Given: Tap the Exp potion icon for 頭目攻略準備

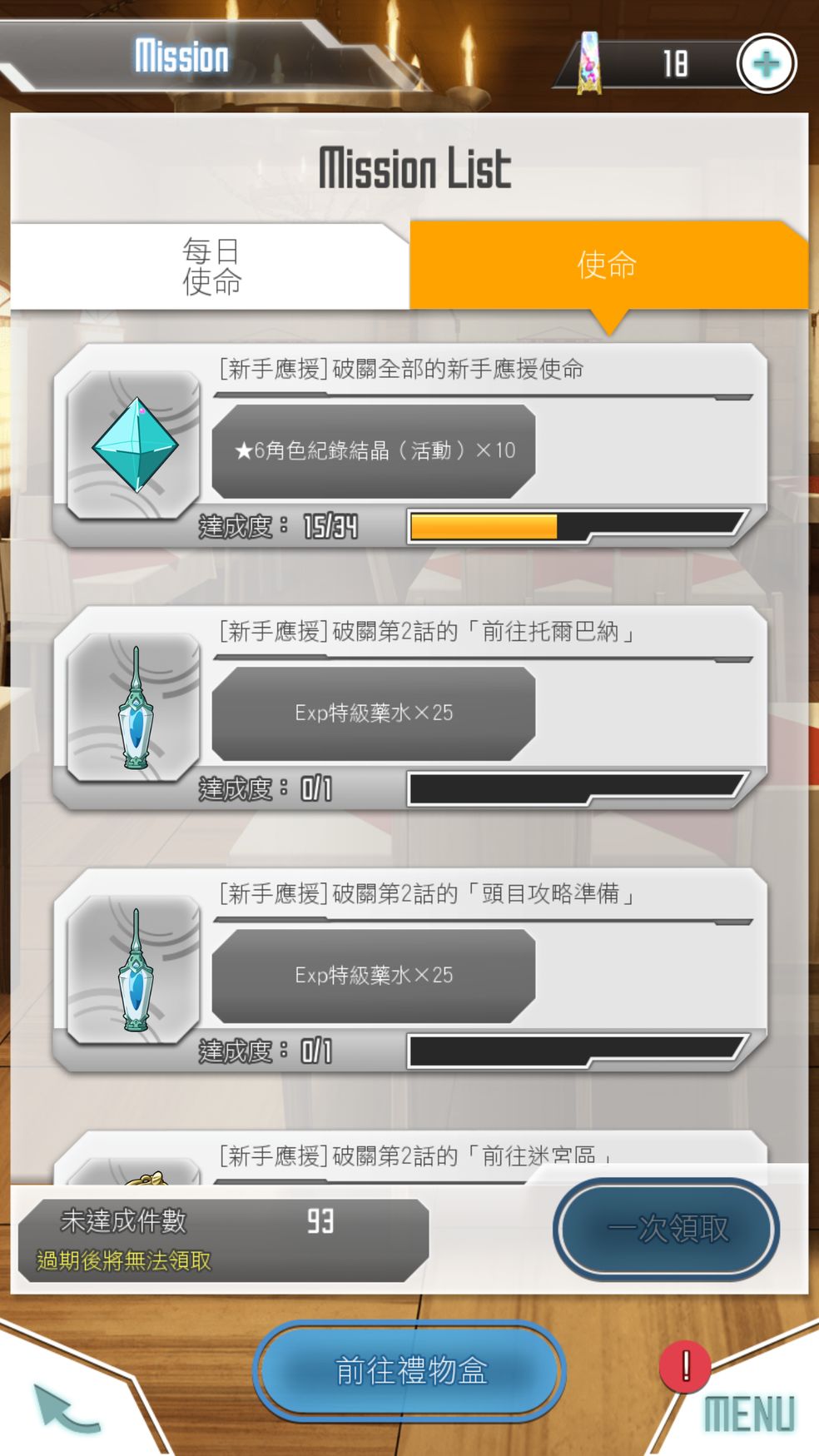Looking at the screenshot, I should 135,970.
